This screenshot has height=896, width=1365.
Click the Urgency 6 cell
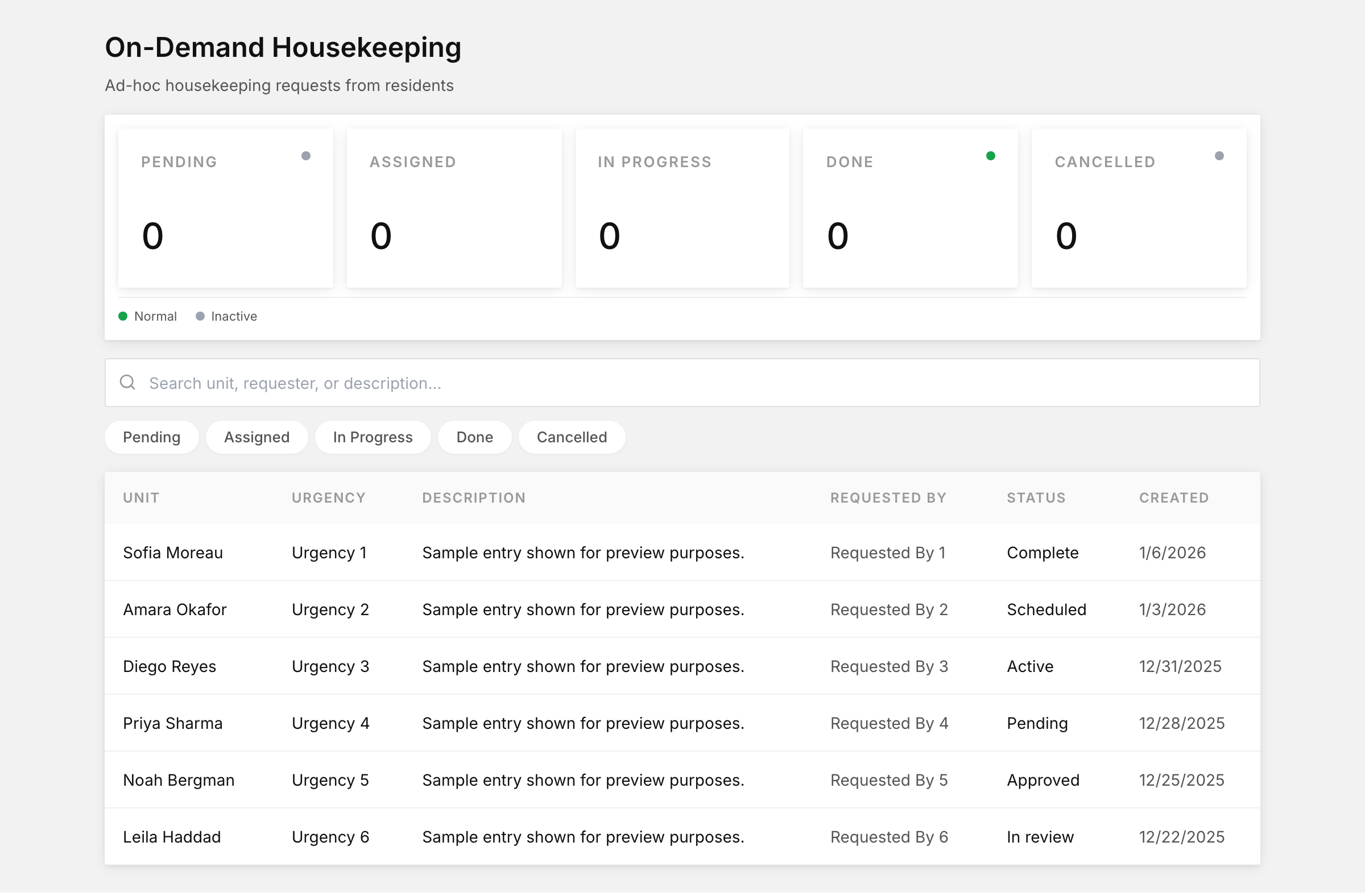point(331,838)
